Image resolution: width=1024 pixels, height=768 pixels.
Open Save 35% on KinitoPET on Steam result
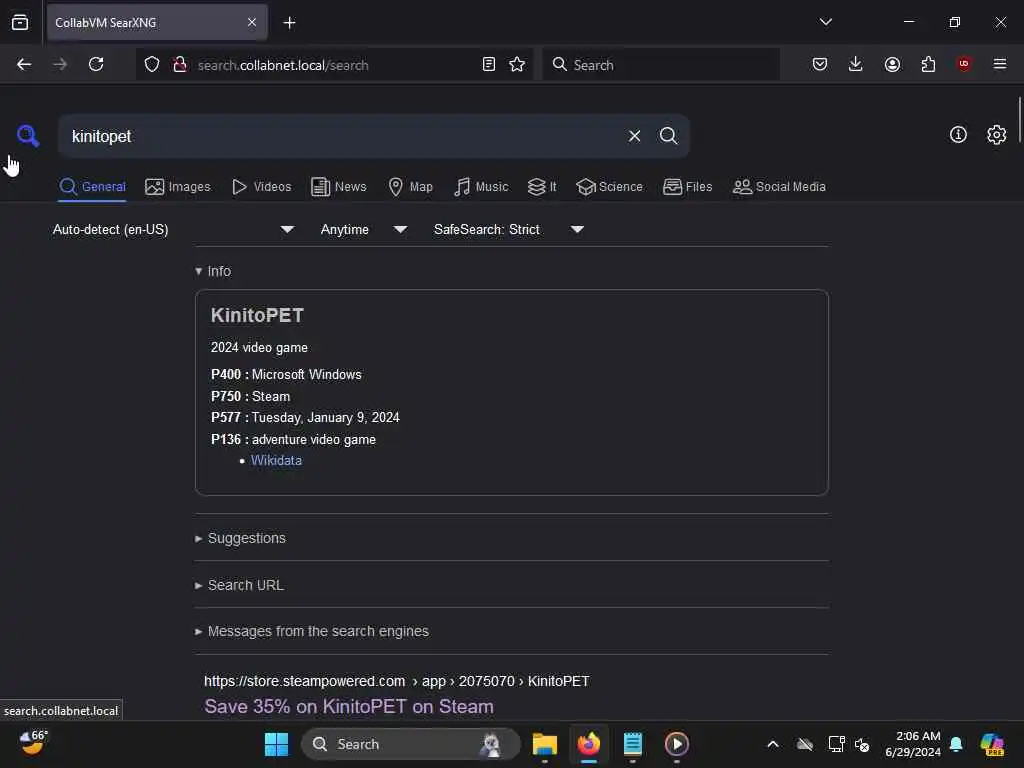(349, 707)
